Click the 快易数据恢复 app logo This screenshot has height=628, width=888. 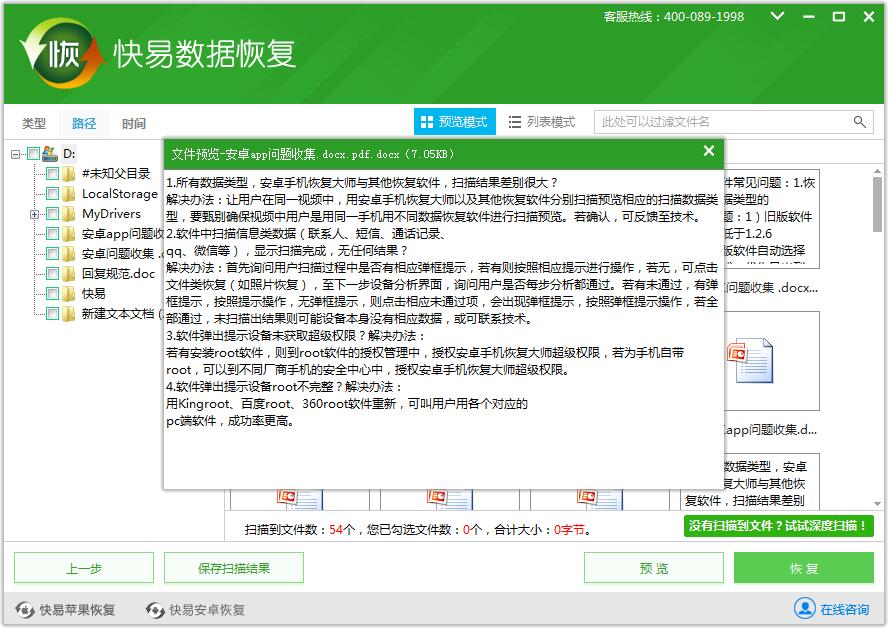pos(62,52)
